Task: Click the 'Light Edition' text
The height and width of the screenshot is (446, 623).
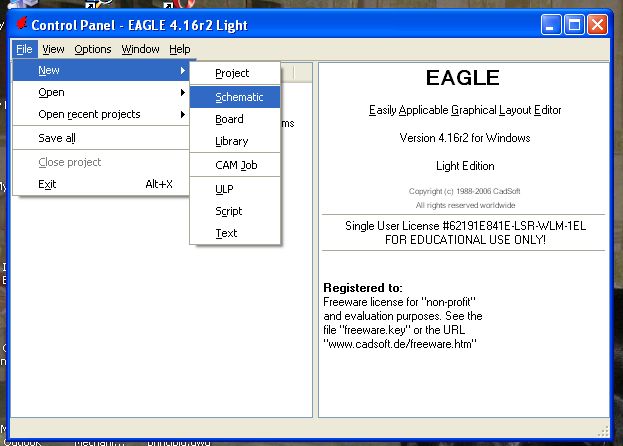Action: tap(465, 166)
